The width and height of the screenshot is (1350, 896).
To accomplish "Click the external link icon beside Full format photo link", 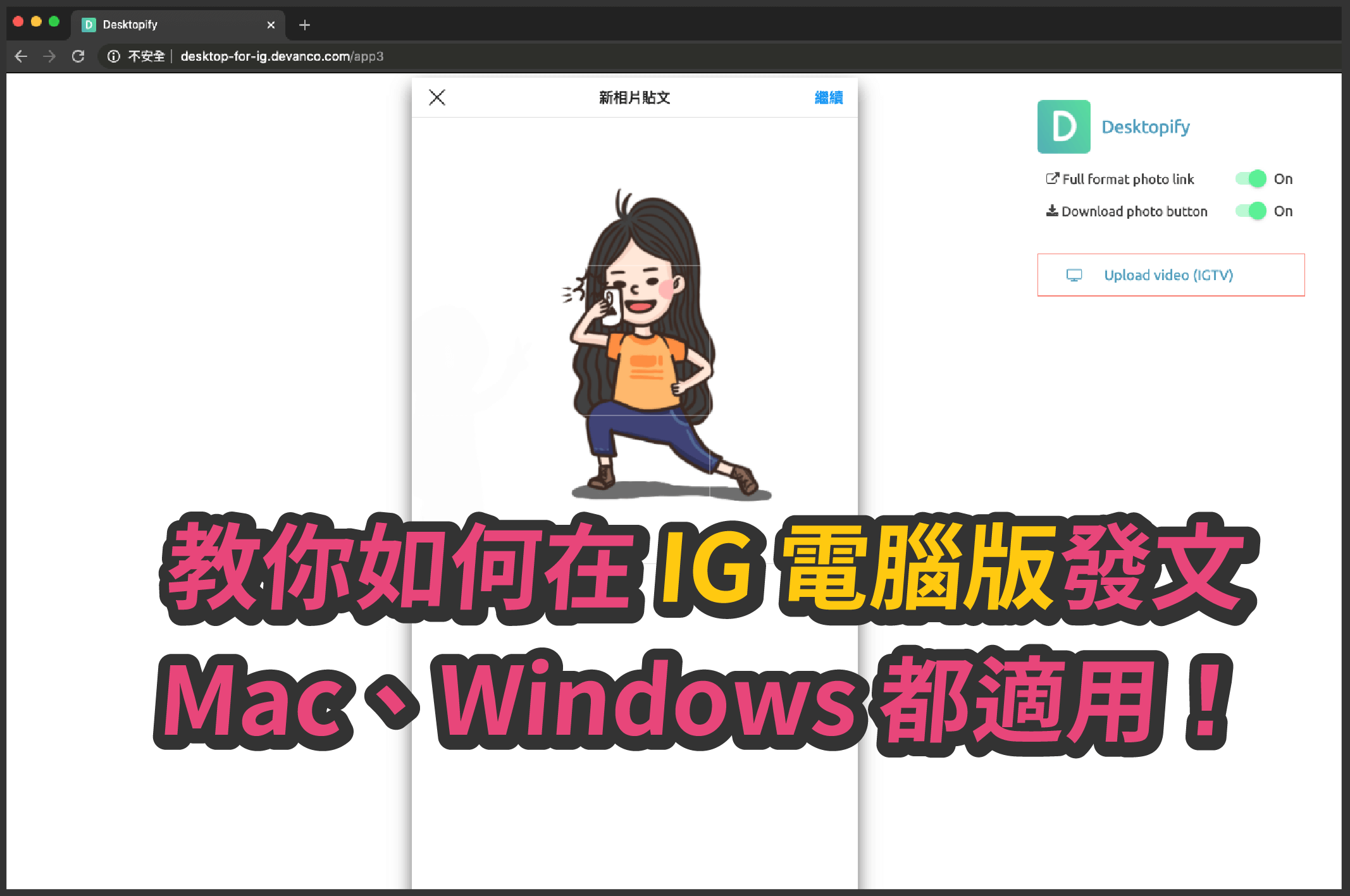I will pos(1052,178).
